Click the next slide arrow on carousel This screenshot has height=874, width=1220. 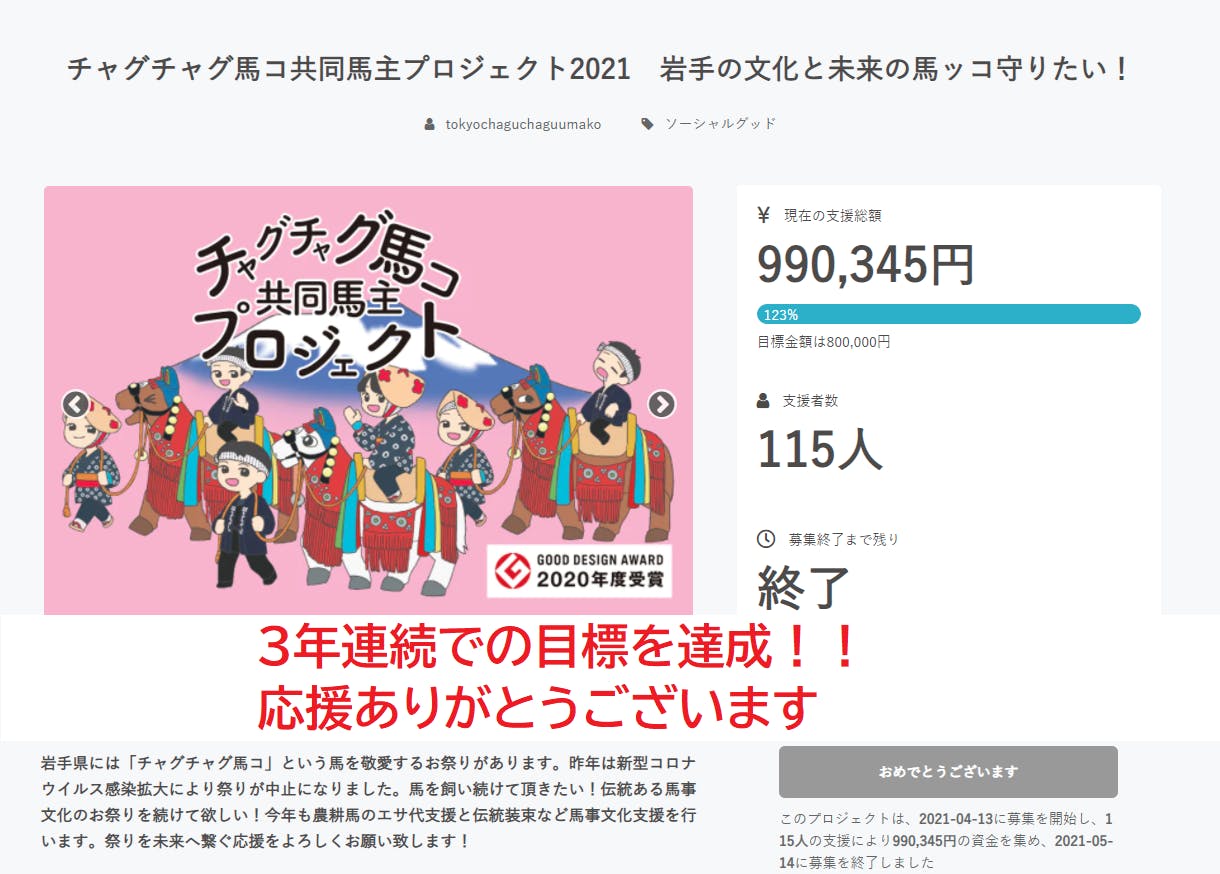(661, 404)
